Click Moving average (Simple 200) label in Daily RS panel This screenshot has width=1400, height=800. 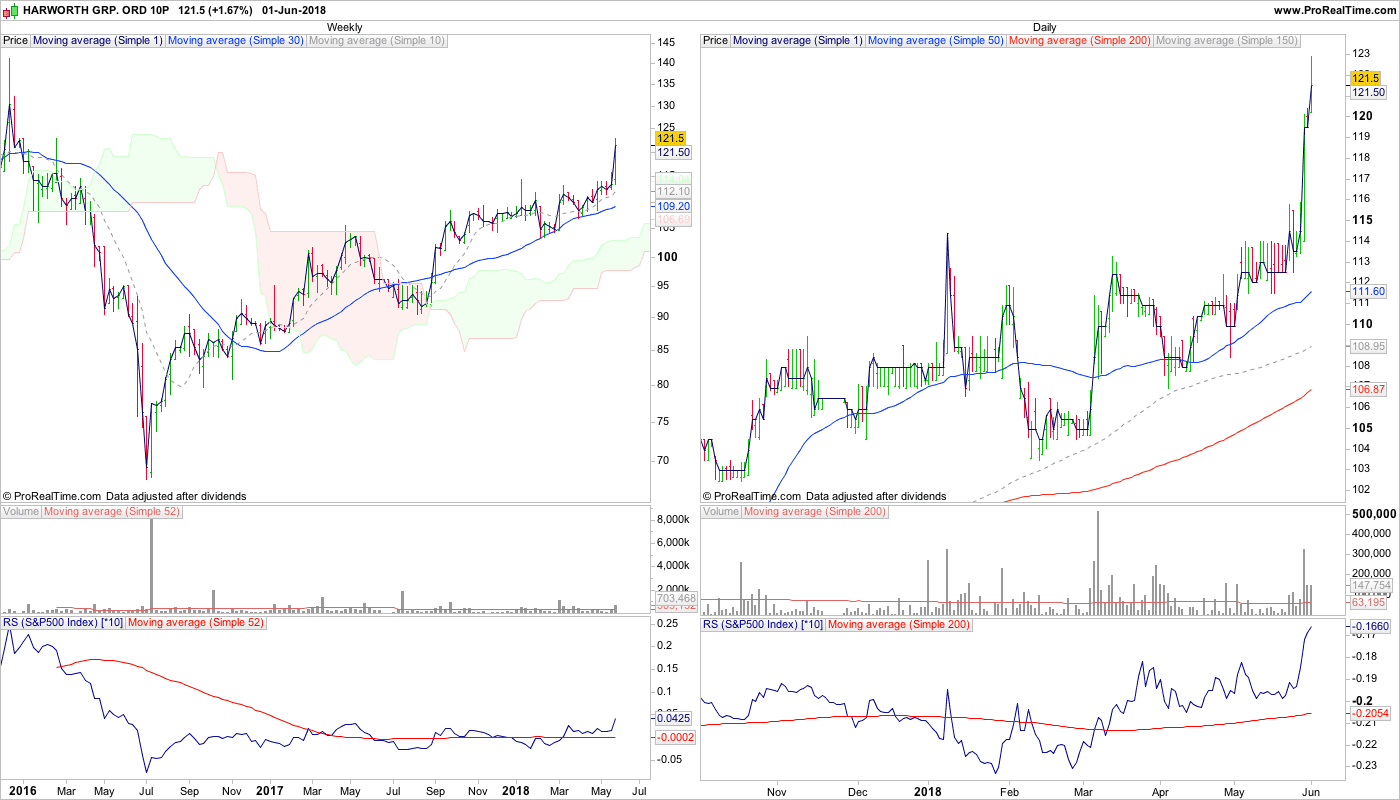click(x=900, y=624)
